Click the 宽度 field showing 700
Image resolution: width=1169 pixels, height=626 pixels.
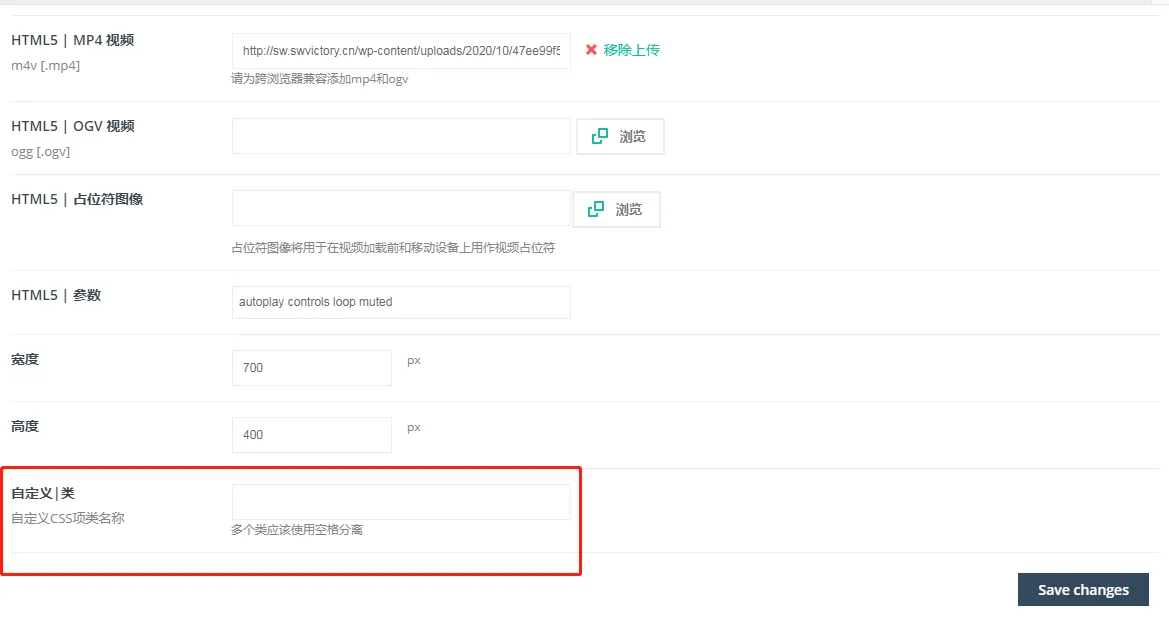[x=312, y=367]
